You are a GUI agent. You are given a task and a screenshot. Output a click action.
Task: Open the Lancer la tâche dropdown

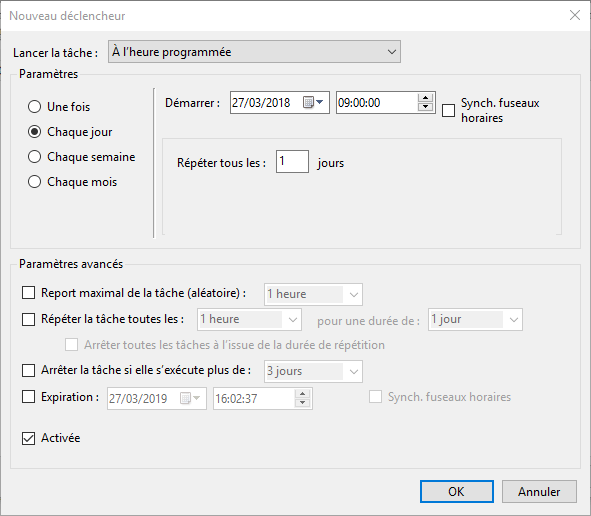pyautogui.click(x=254, y=52)
